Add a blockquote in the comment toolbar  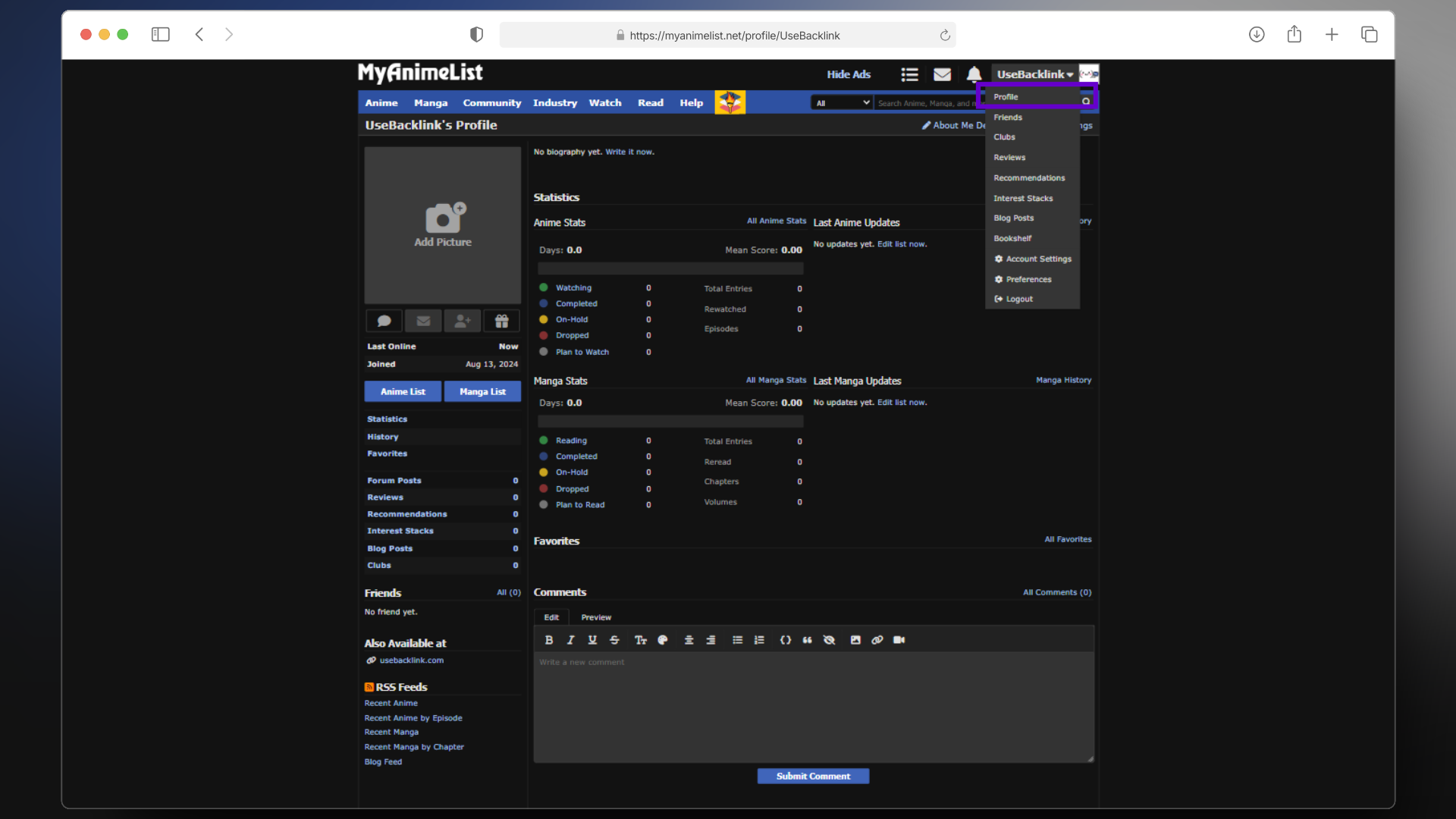pyautogui.click(x=807, y=640)
